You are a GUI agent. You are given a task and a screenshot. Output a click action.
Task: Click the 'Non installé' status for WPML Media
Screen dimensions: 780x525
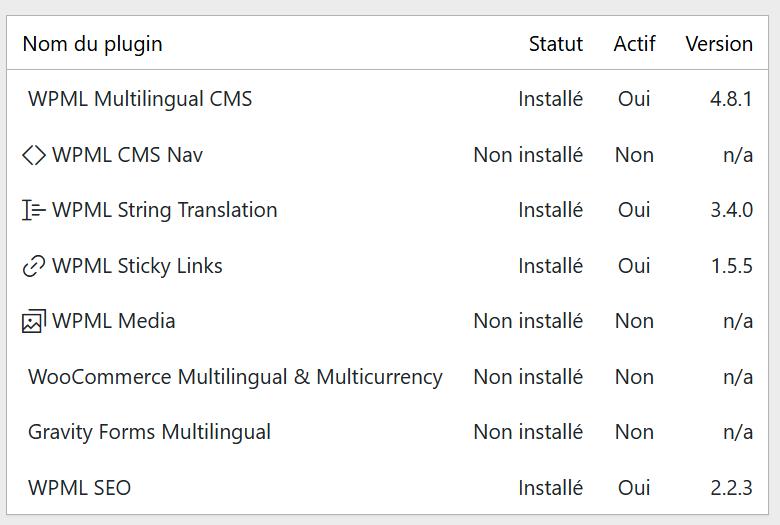pos(528,321)
